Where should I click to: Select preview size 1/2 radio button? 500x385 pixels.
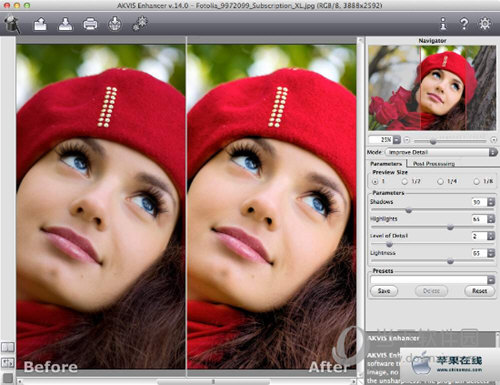pyautogui.click(x=404, y=181)
